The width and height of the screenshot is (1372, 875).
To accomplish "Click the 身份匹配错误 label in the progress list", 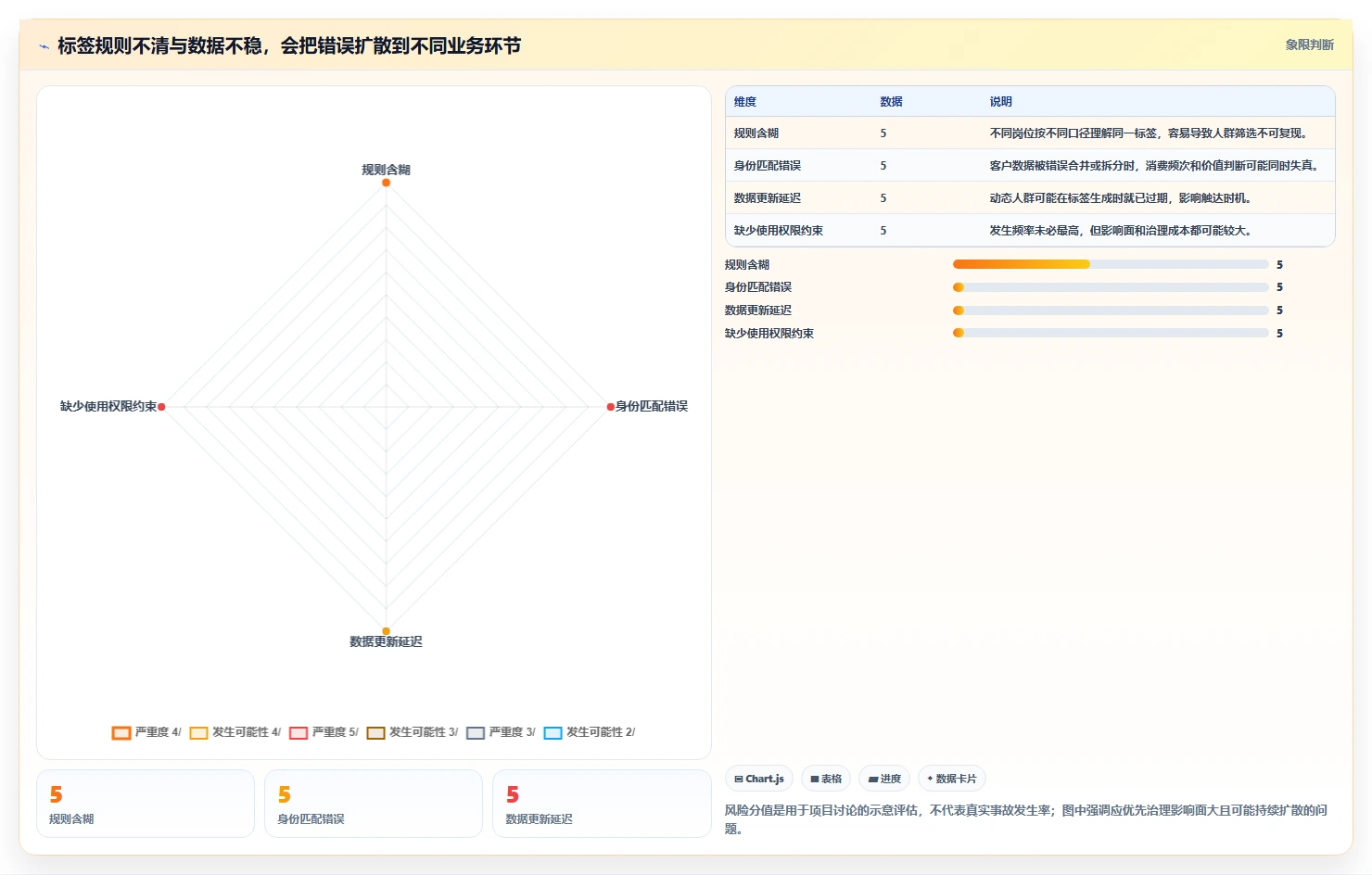I will [x=758, y=287].
